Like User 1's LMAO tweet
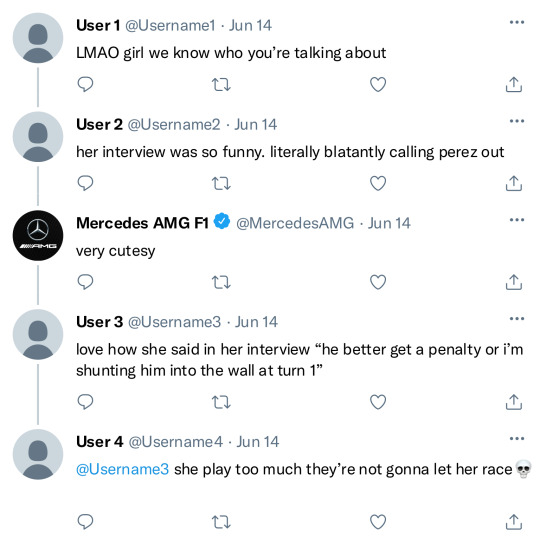540x545 pixels. tap(378, 84)
